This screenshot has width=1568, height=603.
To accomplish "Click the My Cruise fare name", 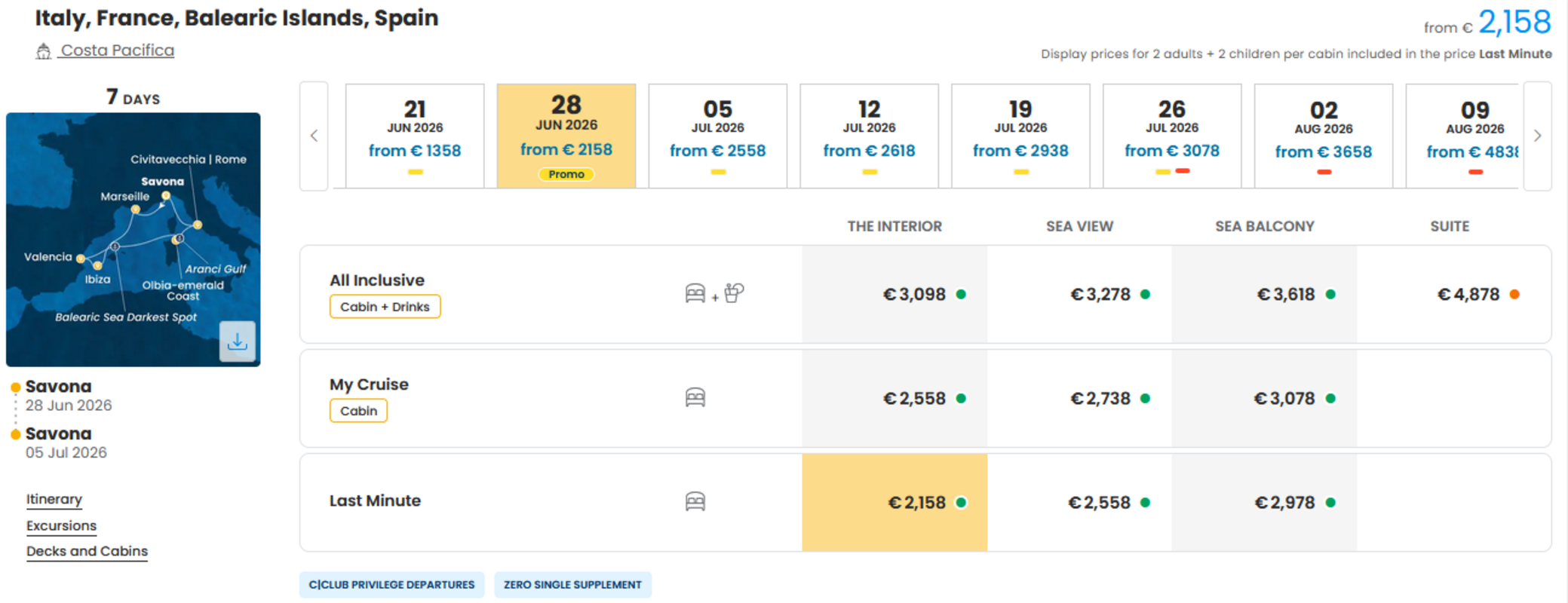I will click(x=369, y=384).
